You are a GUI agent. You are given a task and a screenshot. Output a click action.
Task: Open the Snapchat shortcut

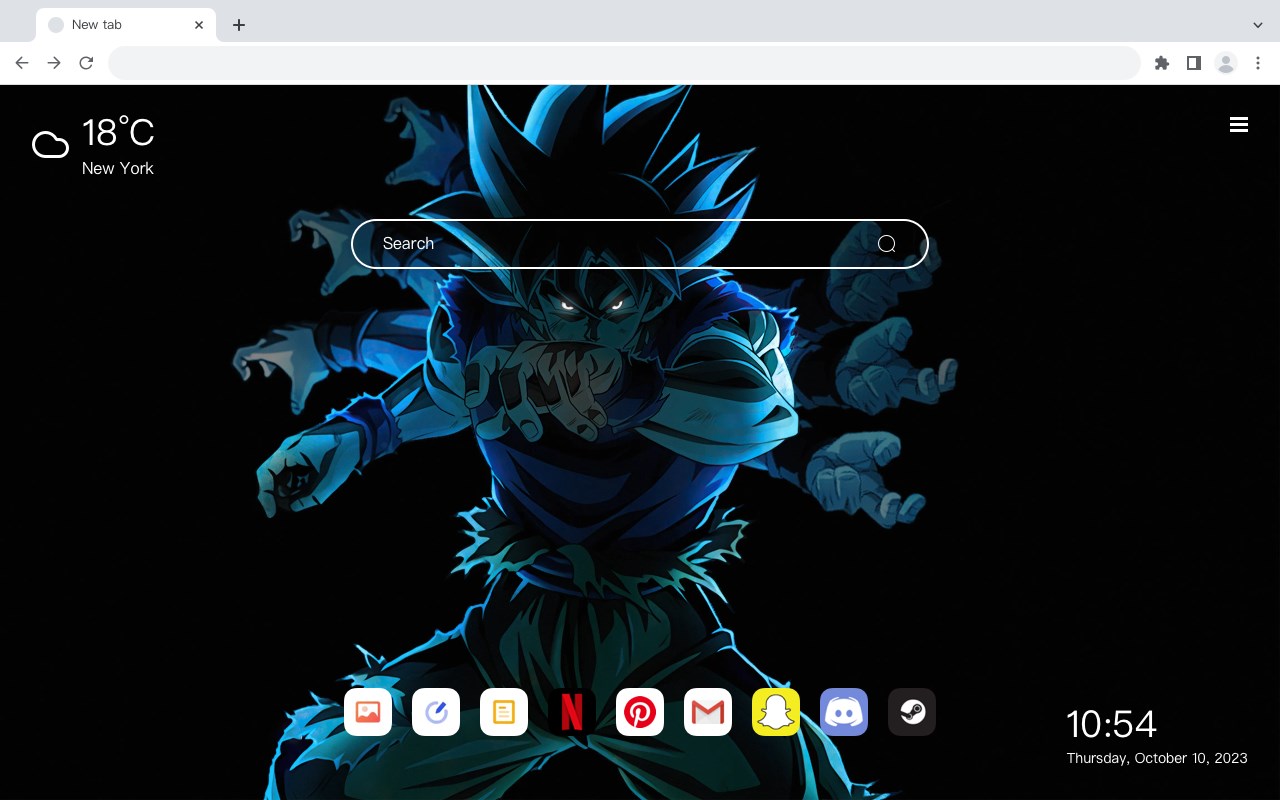click(776, 712)
